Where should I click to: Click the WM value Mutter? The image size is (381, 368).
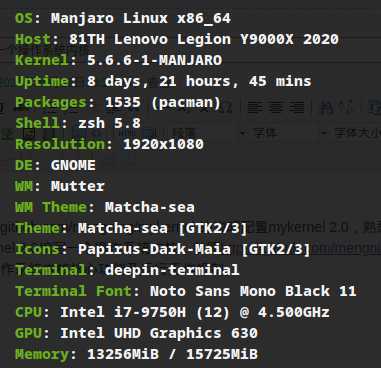[x=78, y=186]
